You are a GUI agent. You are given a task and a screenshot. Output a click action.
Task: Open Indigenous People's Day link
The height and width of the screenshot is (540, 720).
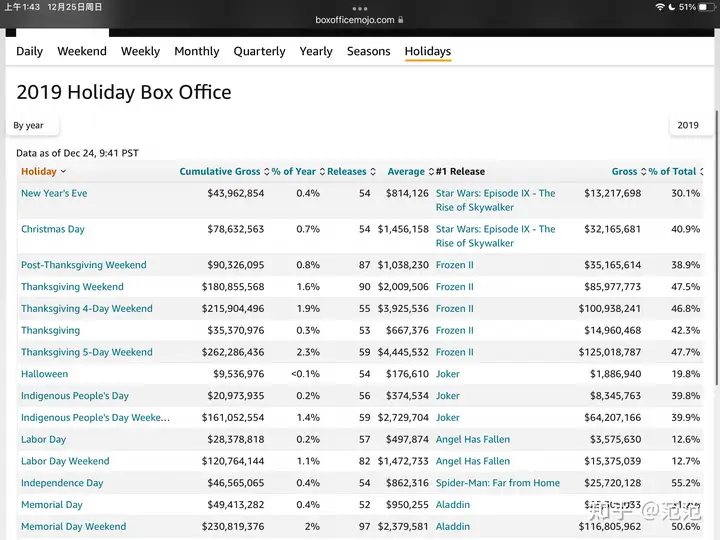(75, 396)
